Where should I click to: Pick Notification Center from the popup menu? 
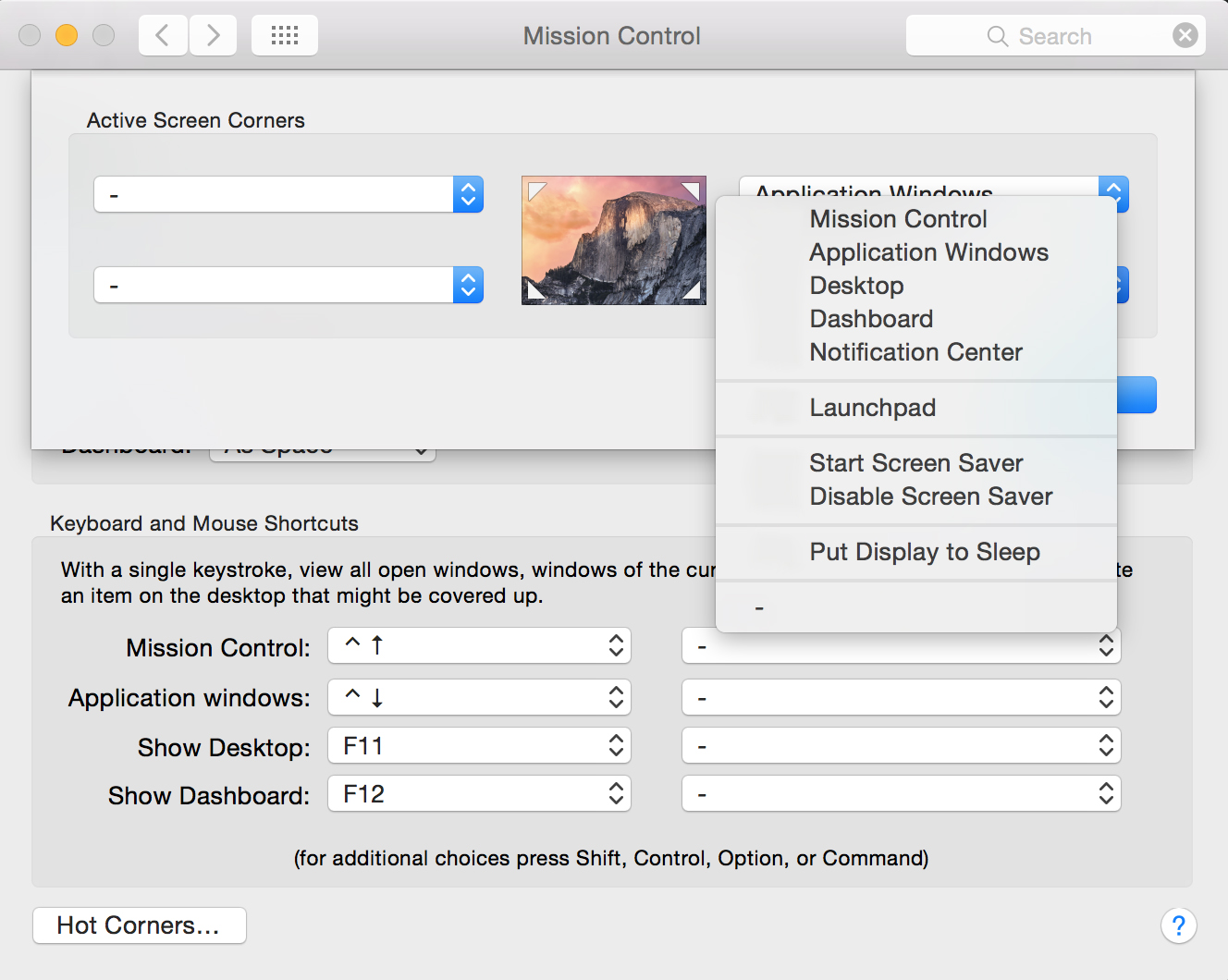coord(916,352)
